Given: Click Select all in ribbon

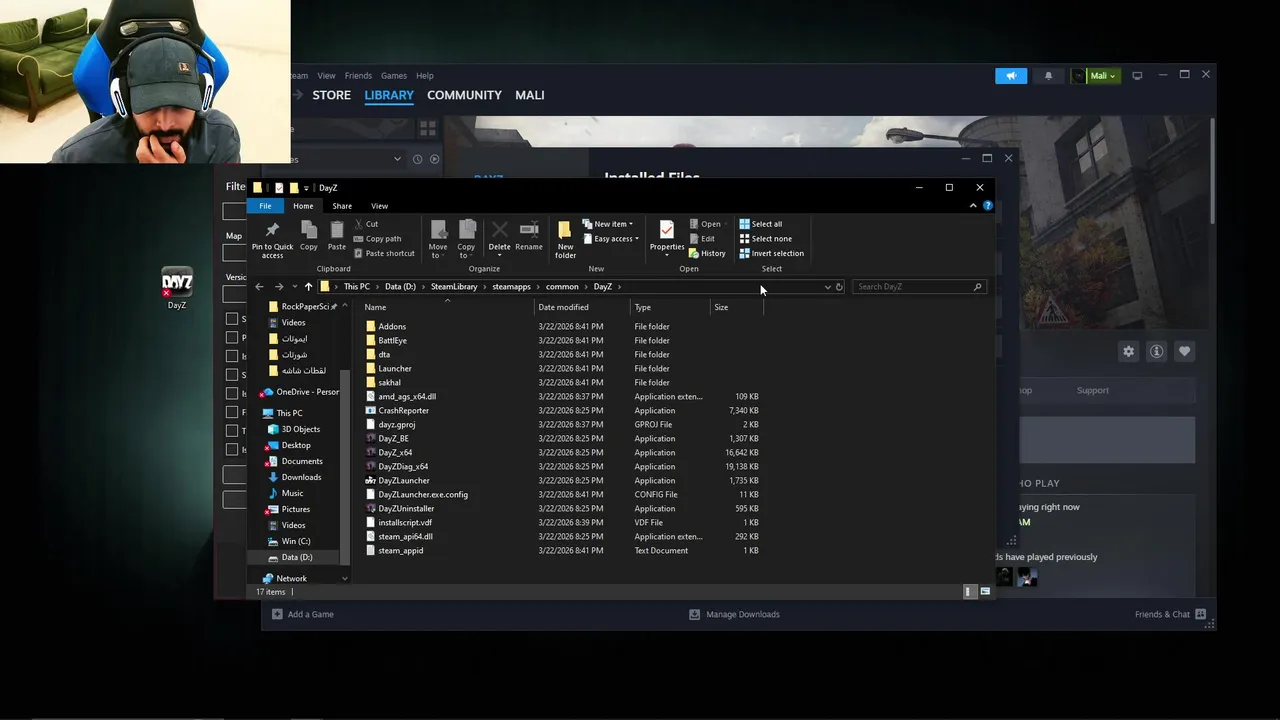Looking at the screenshot, I should pos(761,224).
